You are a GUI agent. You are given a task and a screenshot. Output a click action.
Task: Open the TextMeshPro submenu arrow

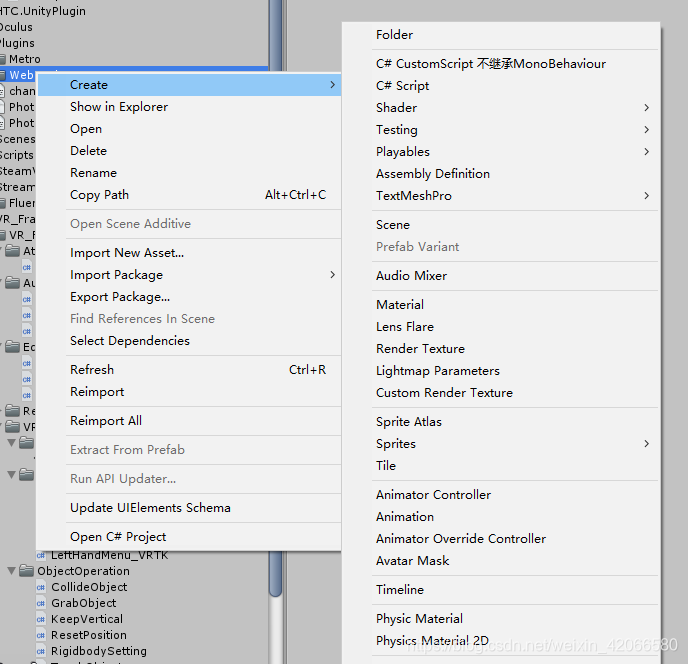646,195
